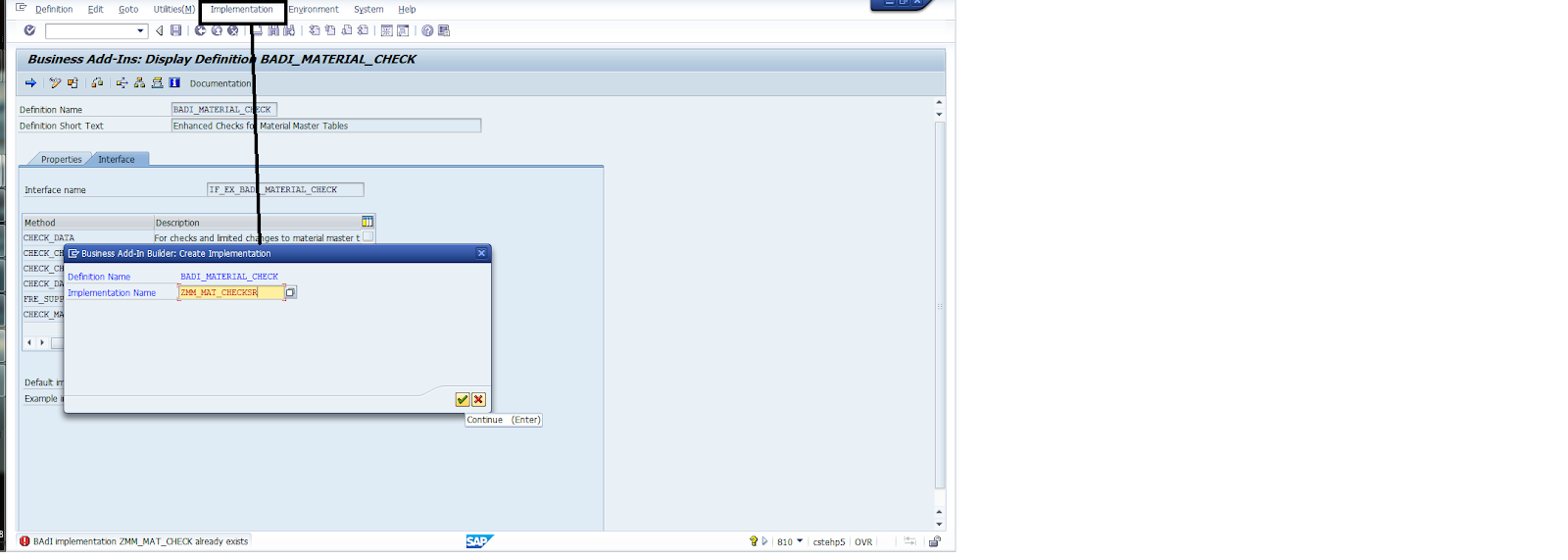Select the CHECK_DATA method row
Screen dimensions: 1568x560
[x=192, y=237]
